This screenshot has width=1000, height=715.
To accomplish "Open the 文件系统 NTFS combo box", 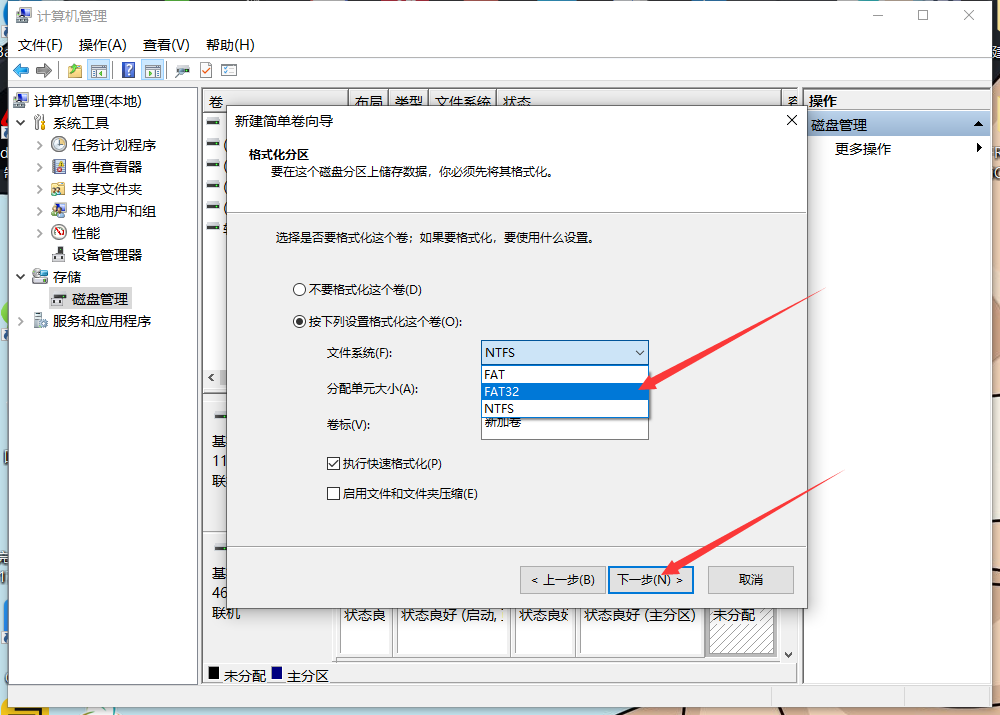I will [564, 353].
